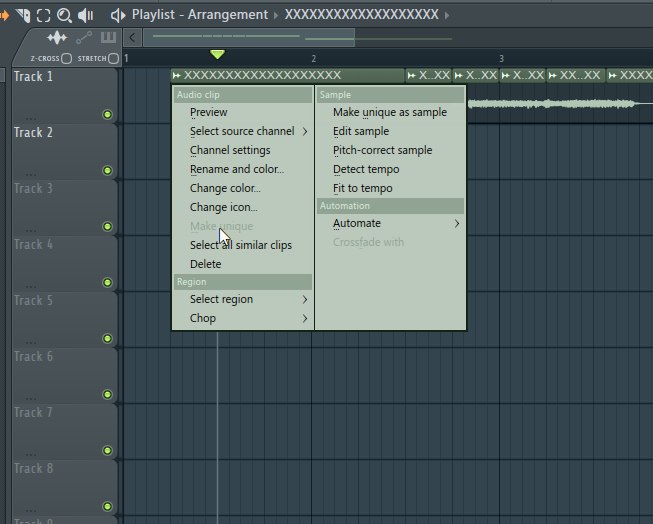Expand the Select source channel submenu
The height and width of the screenshot is (524, 653).
242,131
